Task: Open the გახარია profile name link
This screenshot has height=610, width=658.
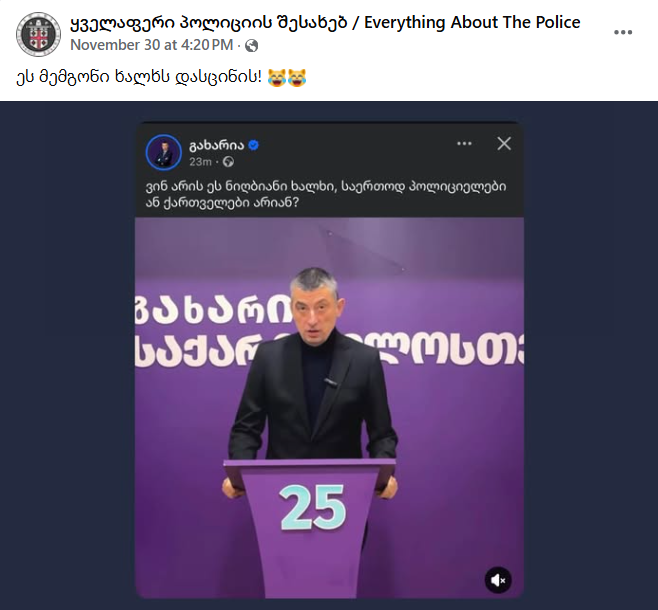Action: click(217, 145)
